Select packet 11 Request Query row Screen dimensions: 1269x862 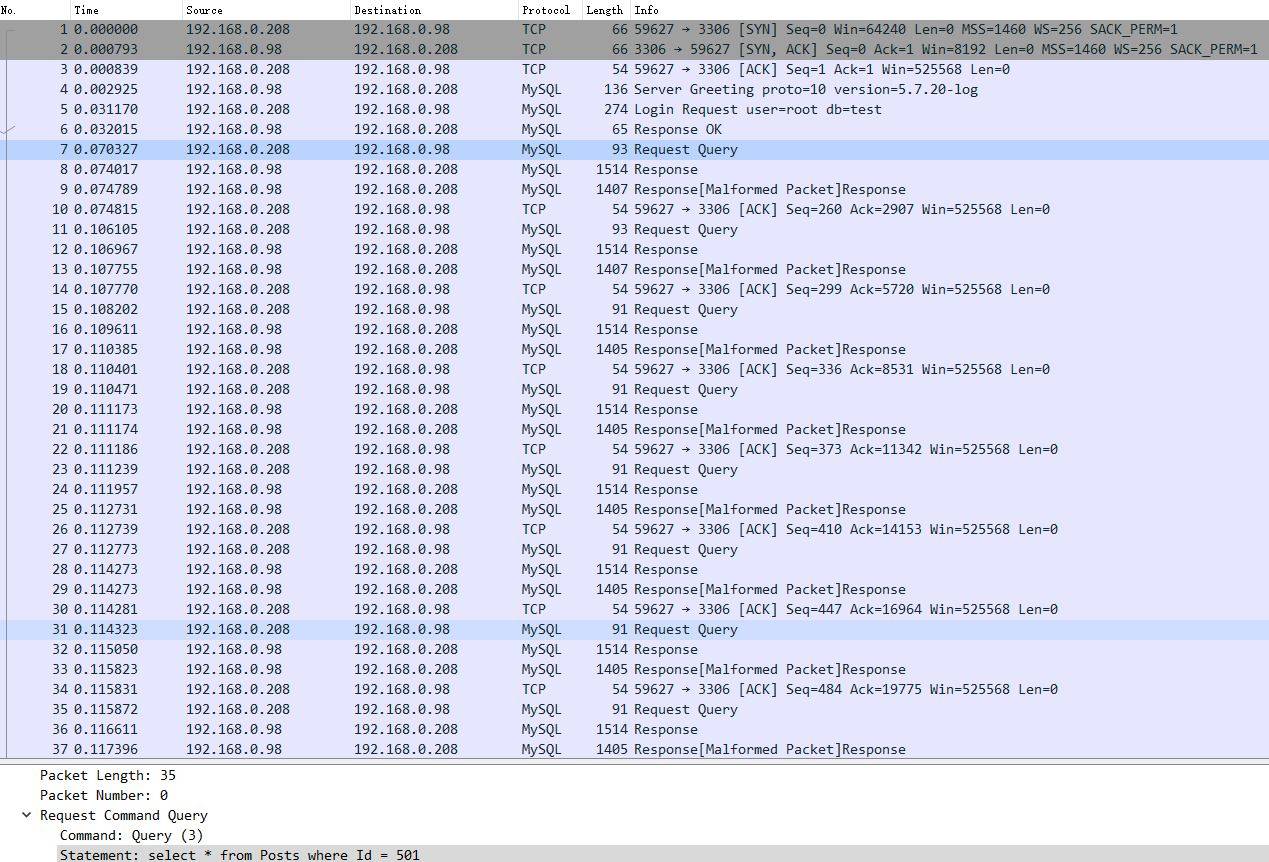pyautogui.click(x=634, y=229)
